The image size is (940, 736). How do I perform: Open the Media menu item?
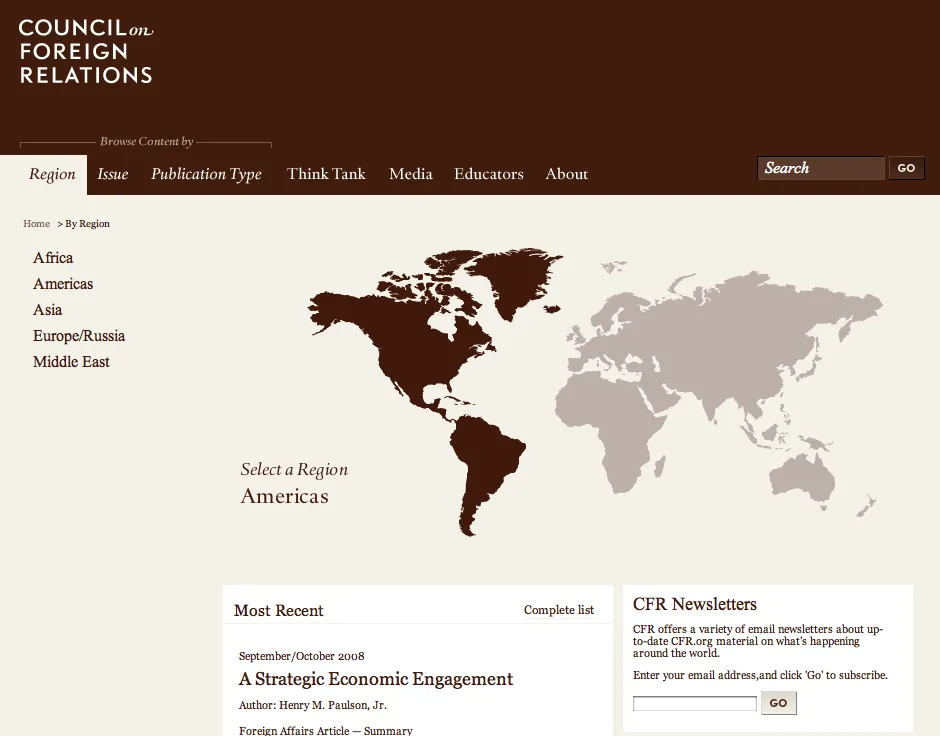411,174
